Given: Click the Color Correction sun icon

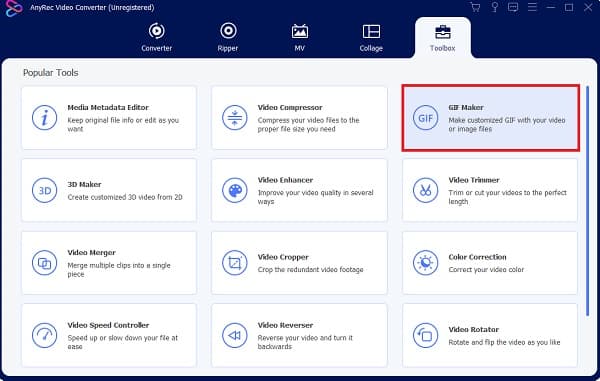Looking at the screenshot, I should pos(426,263).
